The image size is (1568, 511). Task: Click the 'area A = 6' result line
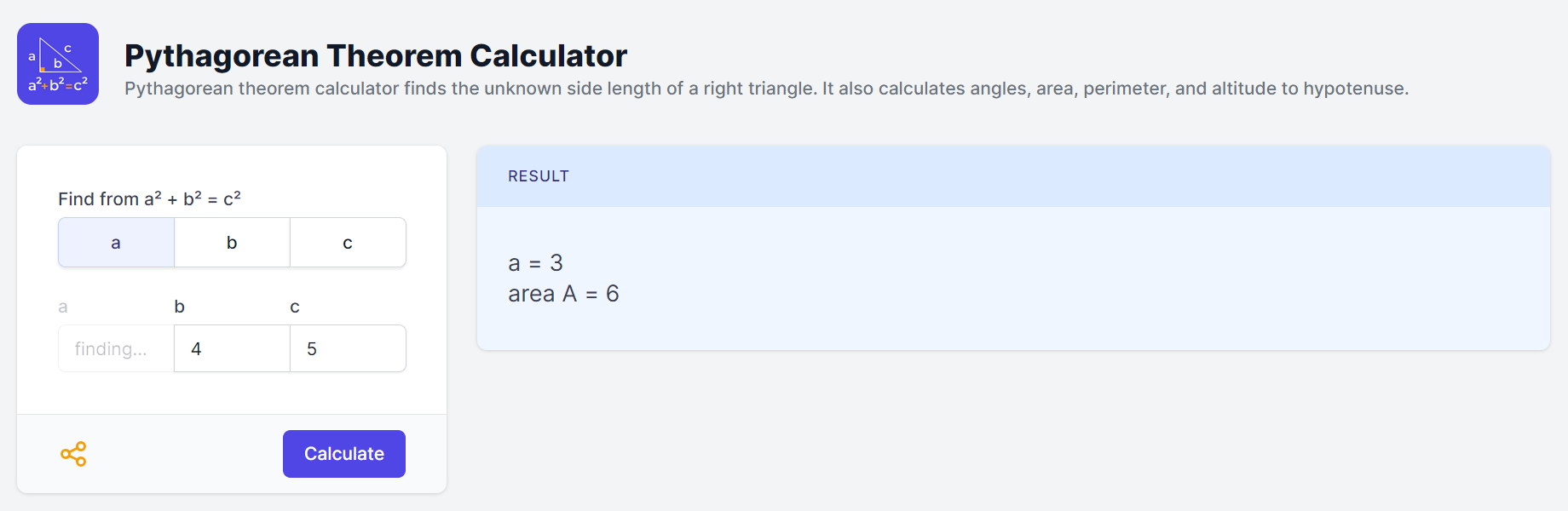coord(563,294)
